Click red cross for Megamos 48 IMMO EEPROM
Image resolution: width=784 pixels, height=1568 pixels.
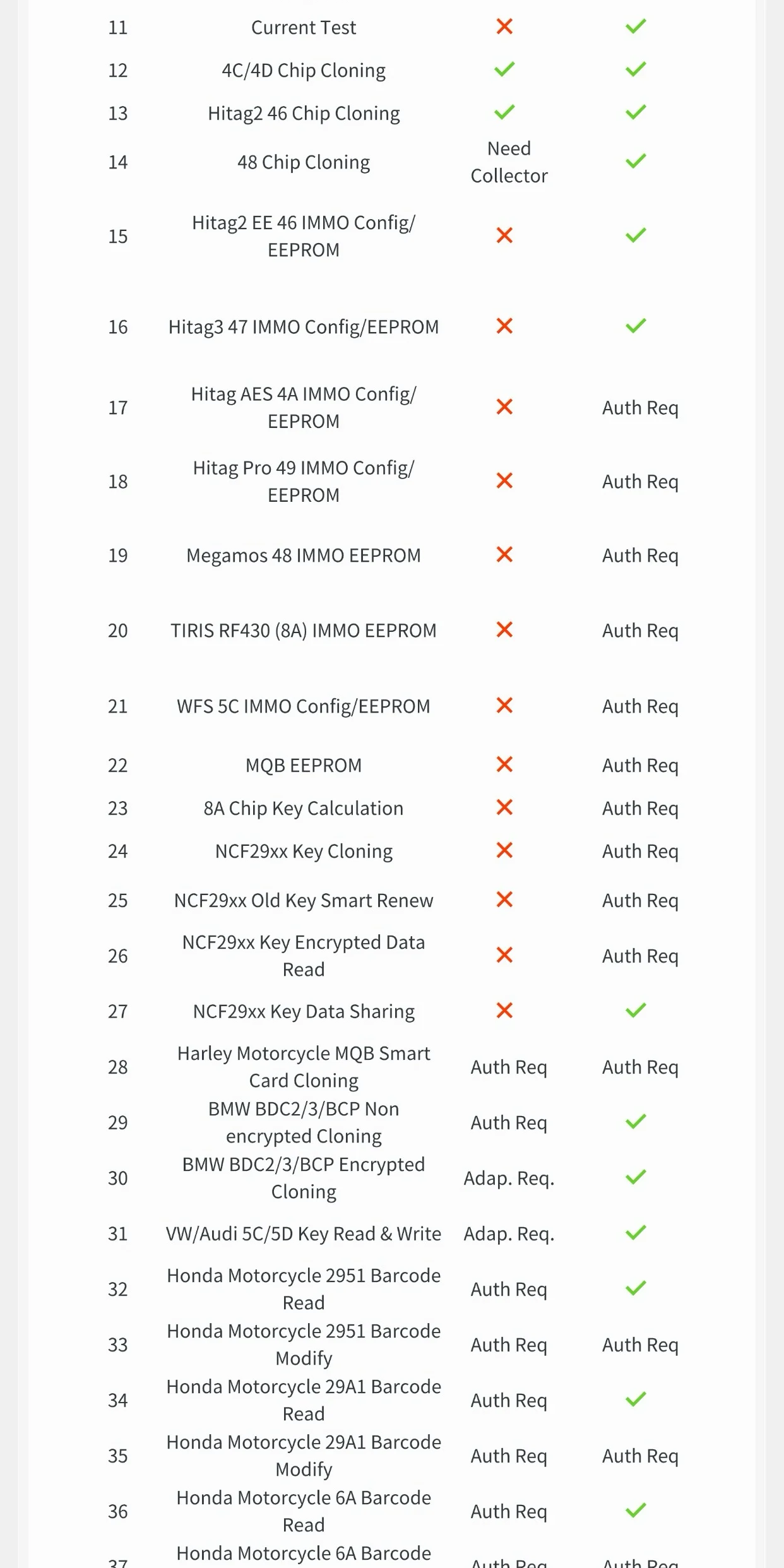click(x=504, y=554)
